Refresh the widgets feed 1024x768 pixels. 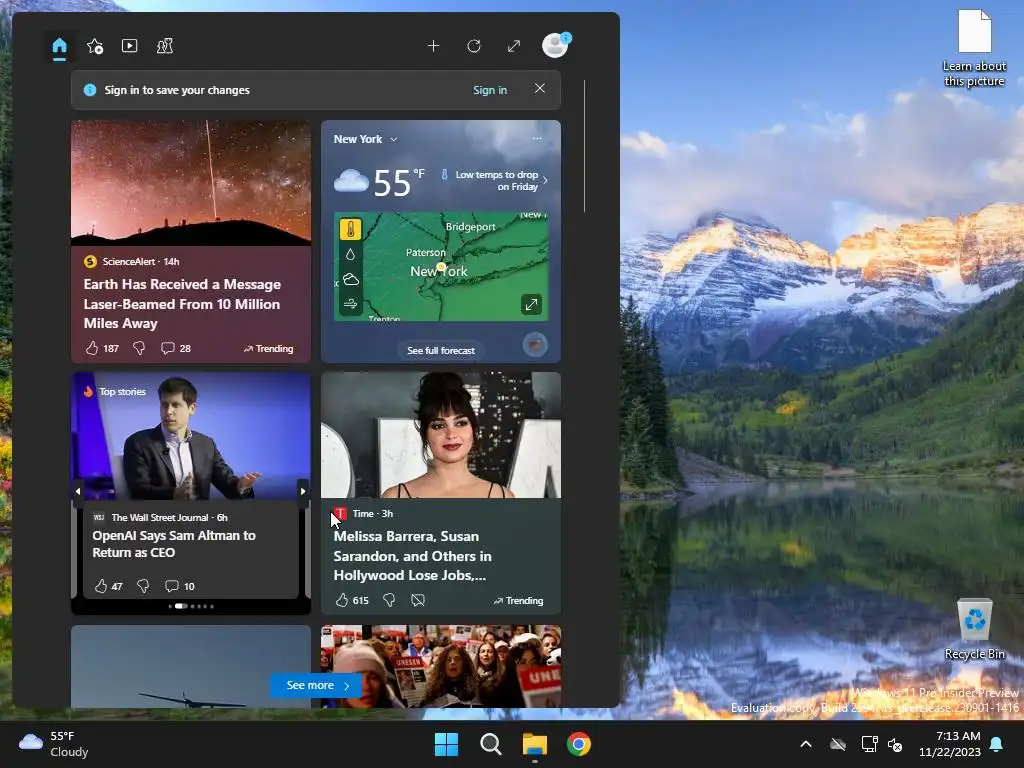[474, 46]
